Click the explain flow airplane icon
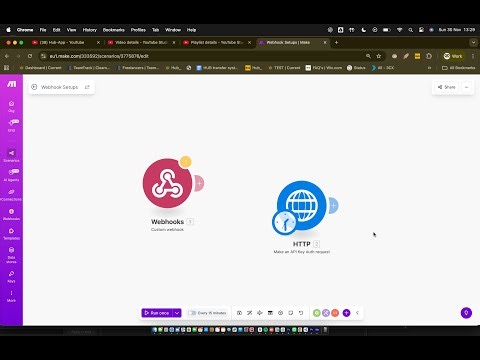Viewport: 480px width, 360px height. pos(260,313)
